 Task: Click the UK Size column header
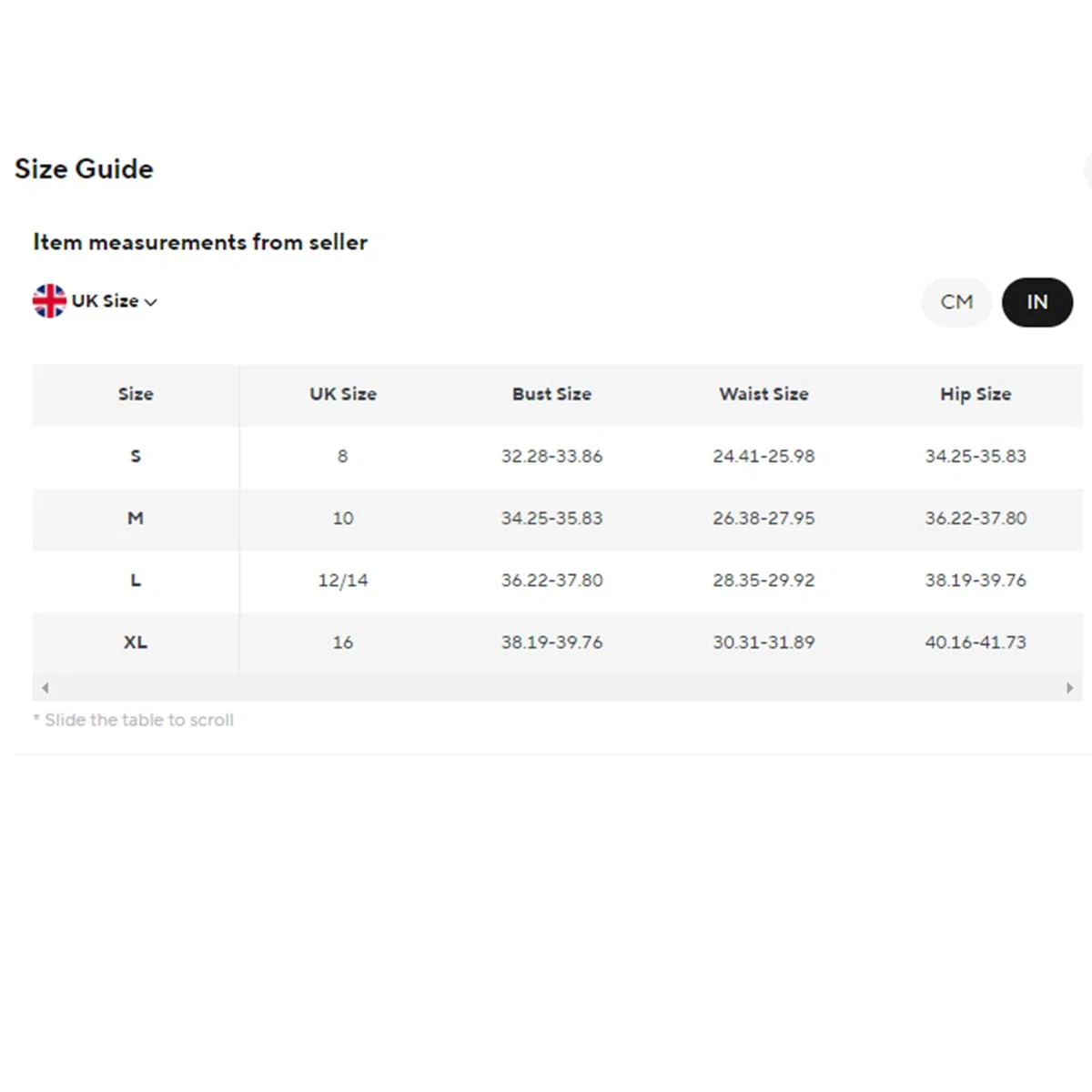(x=343, y=394)
